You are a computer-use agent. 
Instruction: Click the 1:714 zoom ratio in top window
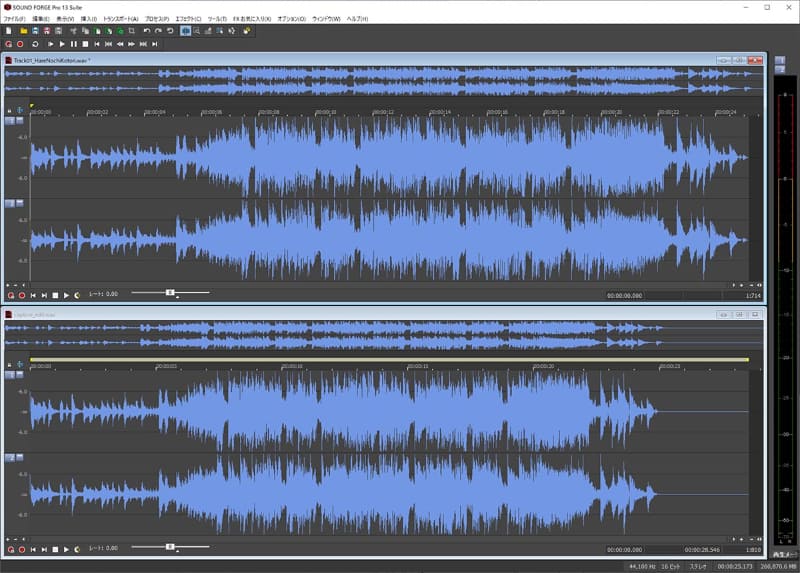(x=753, y=295)
